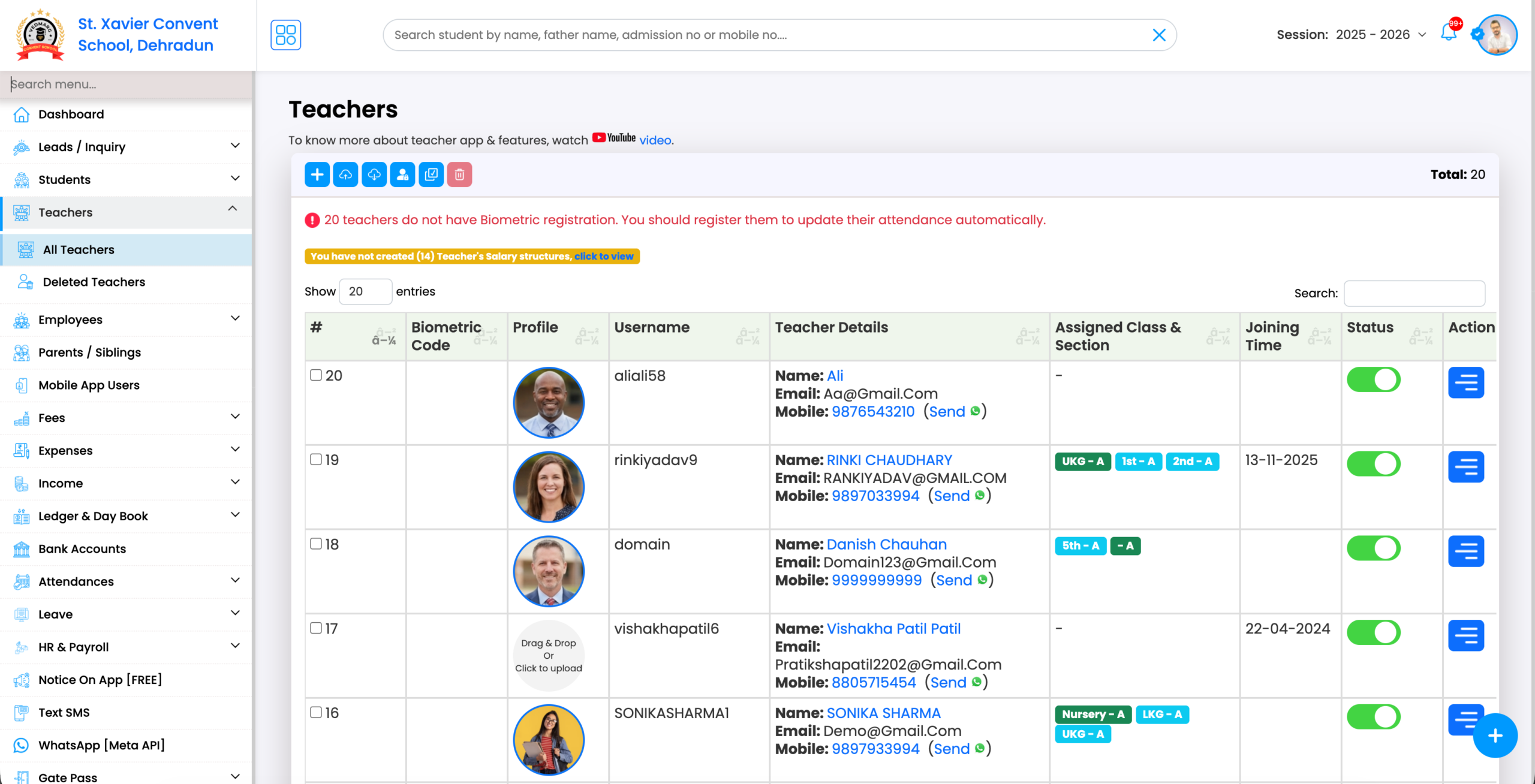Click the bulk select copy-check icon
Screen dimensions: 1535x784
(x=431, y=174)
